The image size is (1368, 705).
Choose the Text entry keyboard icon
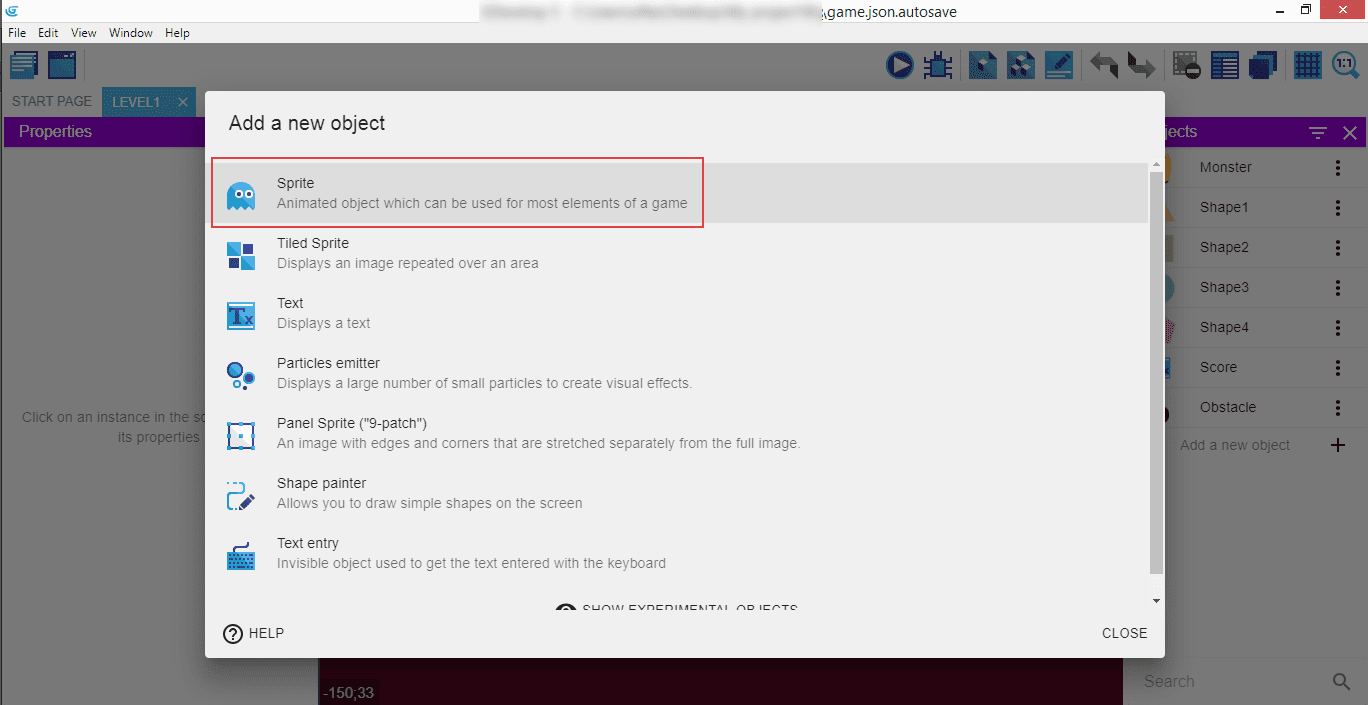[x=241, y=555]
